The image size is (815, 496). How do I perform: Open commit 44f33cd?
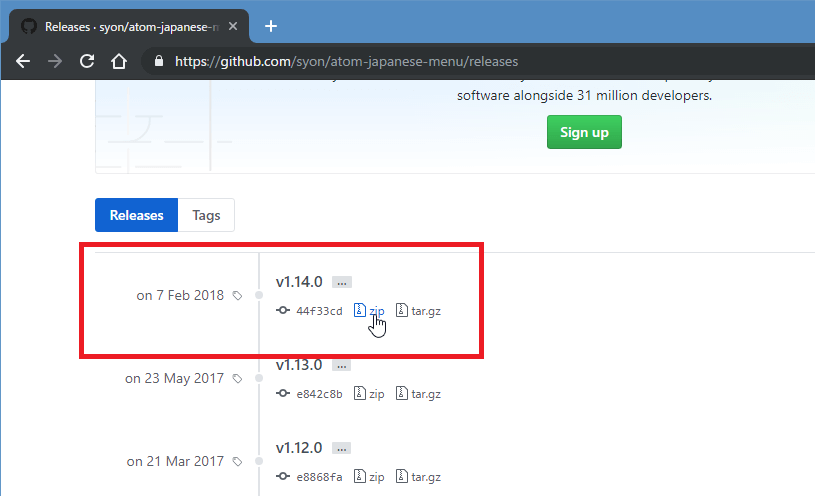(x=318, y=311)
